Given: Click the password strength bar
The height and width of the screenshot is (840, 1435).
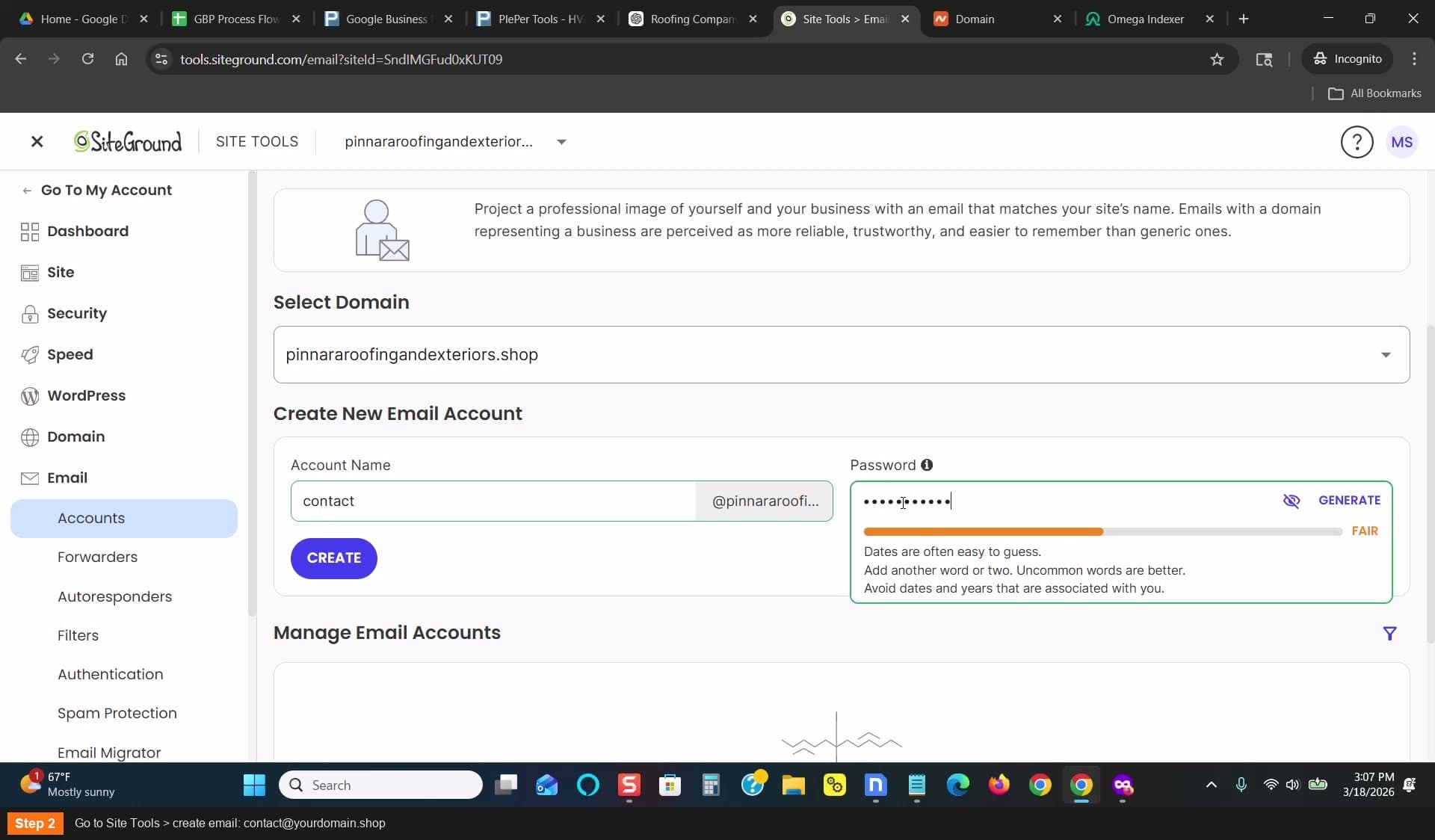Looking at the screenshot, I should click(x=1102, y=531).
